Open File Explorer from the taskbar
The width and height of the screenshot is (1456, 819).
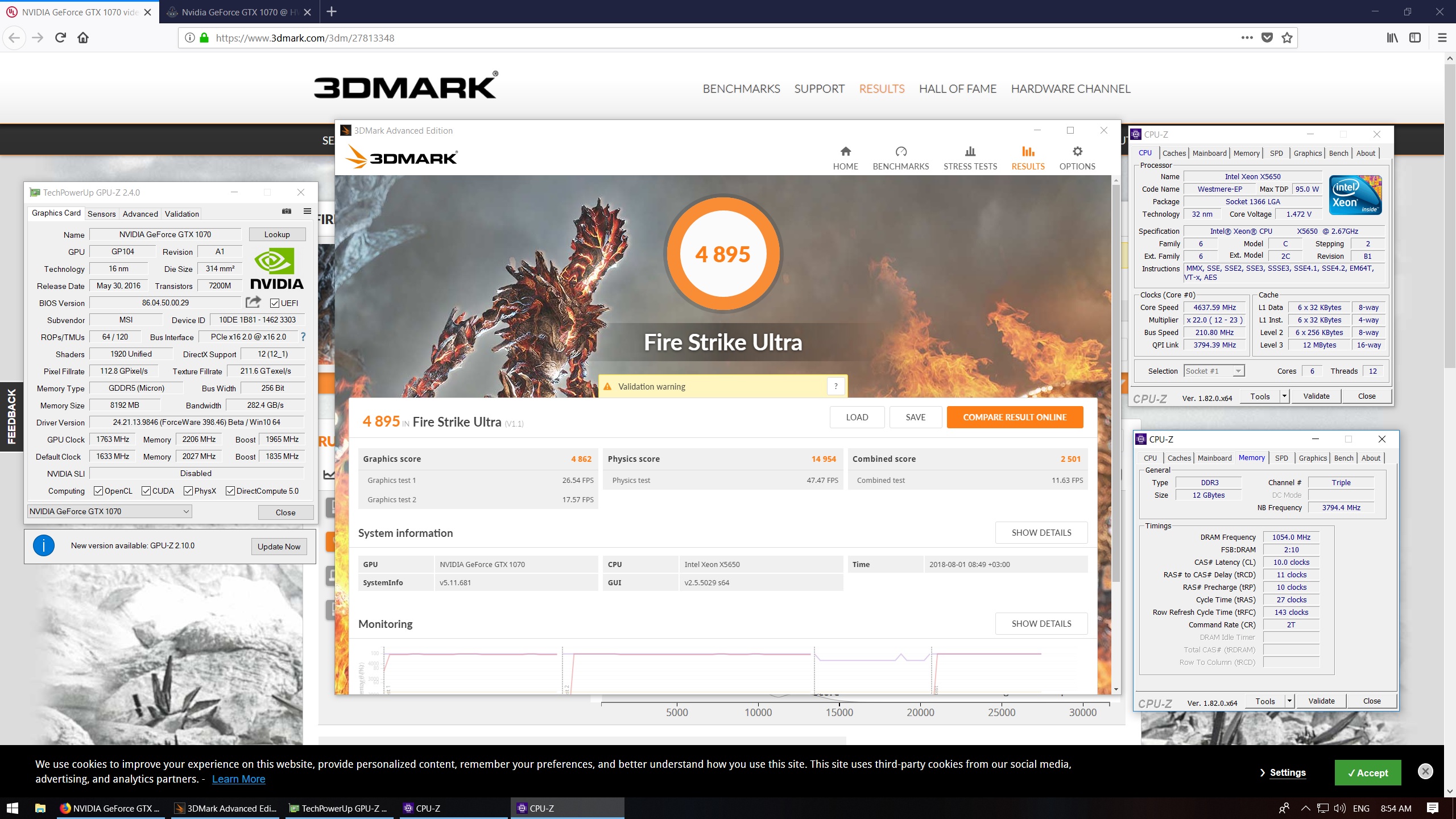click(x=40, y=808)
